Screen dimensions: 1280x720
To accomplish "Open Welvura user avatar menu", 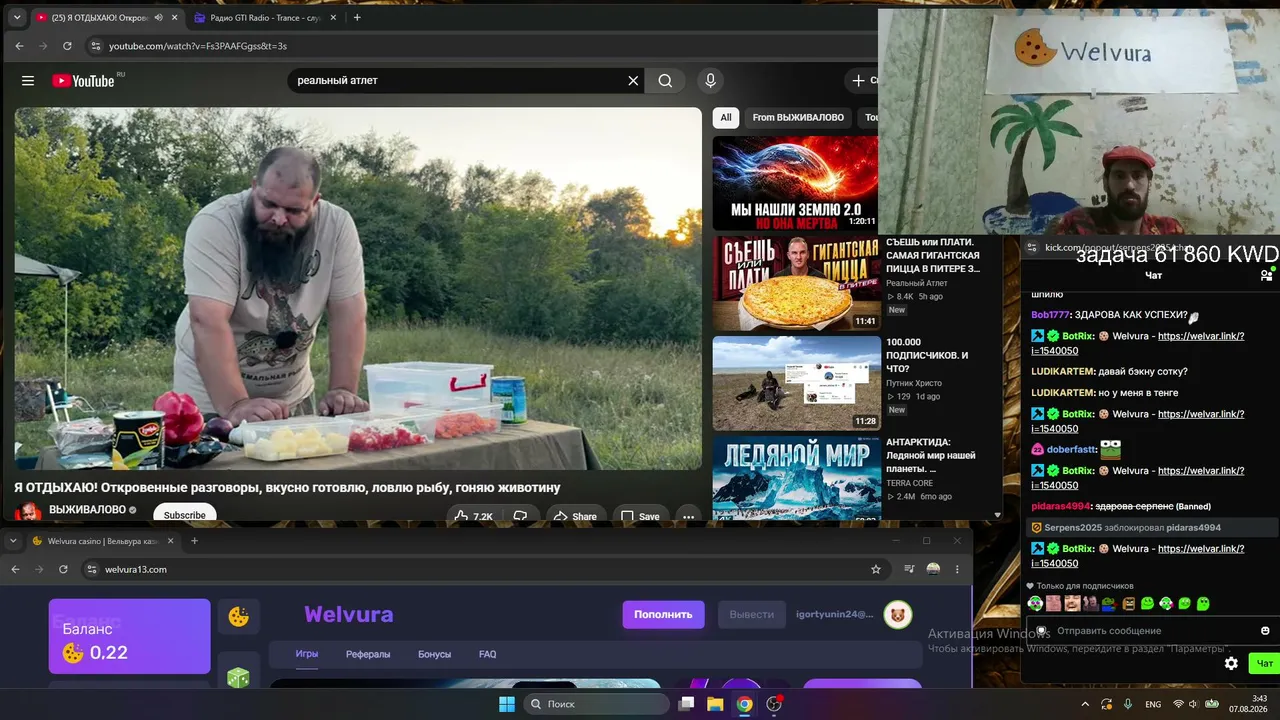I will click(x=897, y=614).
